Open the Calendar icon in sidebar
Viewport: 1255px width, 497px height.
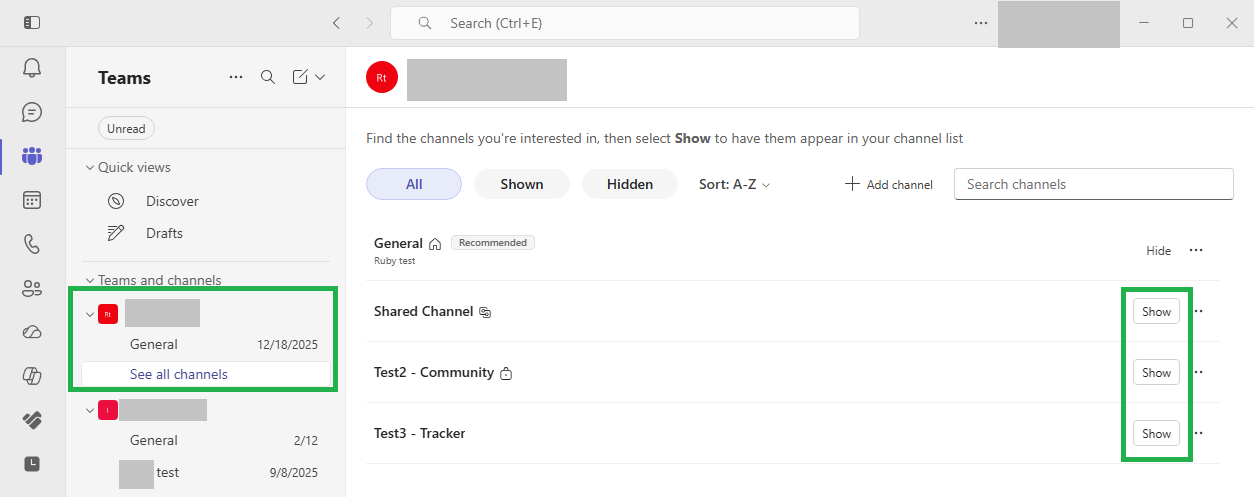tap(32, 200)
